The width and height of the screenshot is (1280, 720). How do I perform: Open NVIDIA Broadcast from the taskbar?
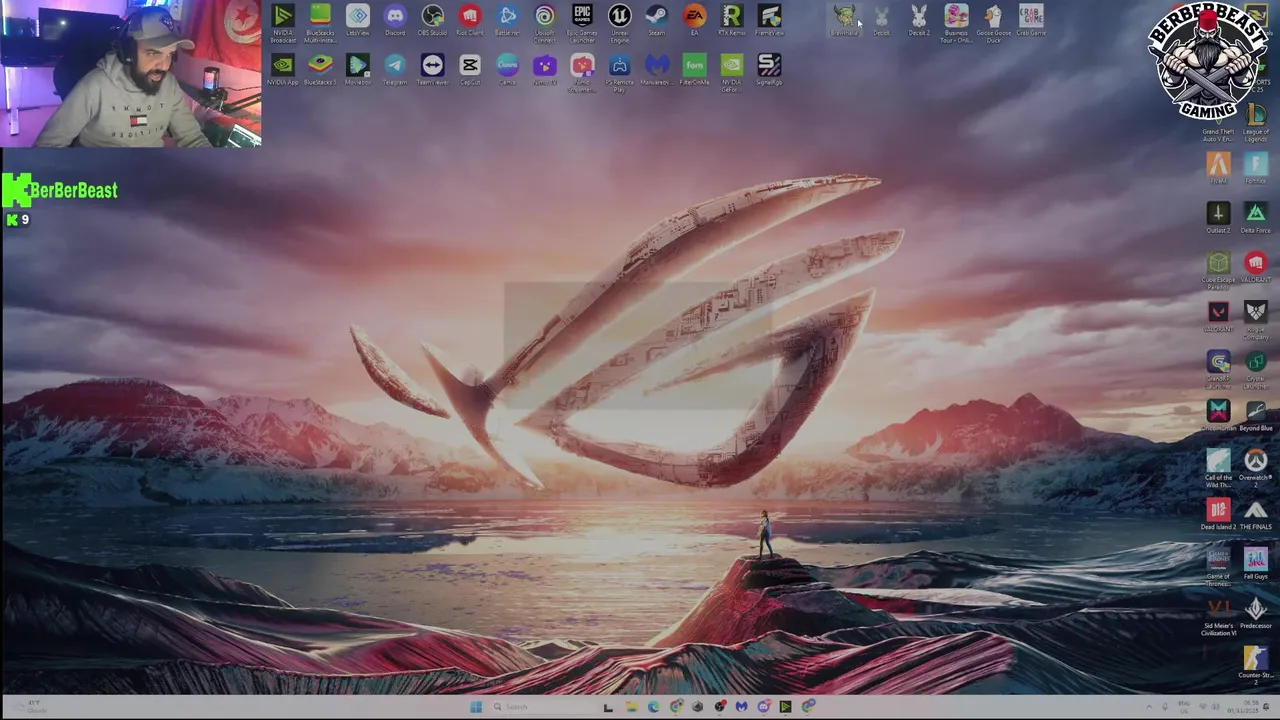[786, 707]
